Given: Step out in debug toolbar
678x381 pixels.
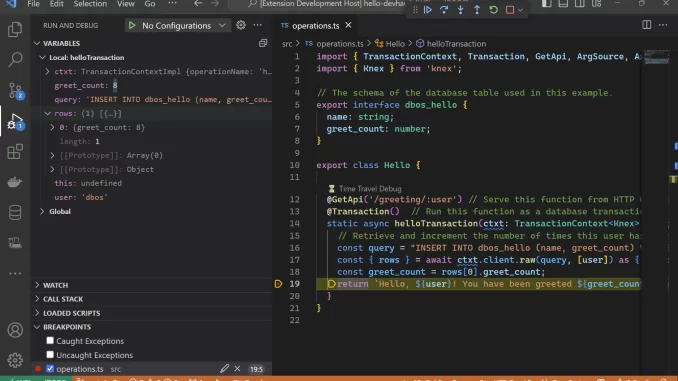Looking at the screenshot, I should (477, 10).
